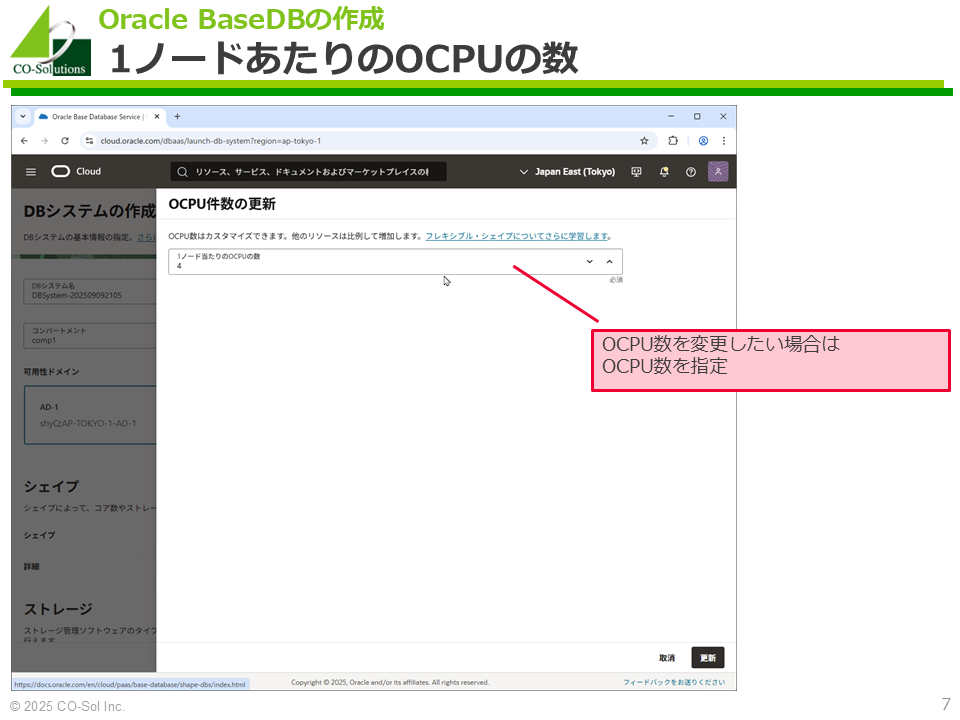
Task: Close the Oracle Base Database Service tab
Action: point(157,116)
